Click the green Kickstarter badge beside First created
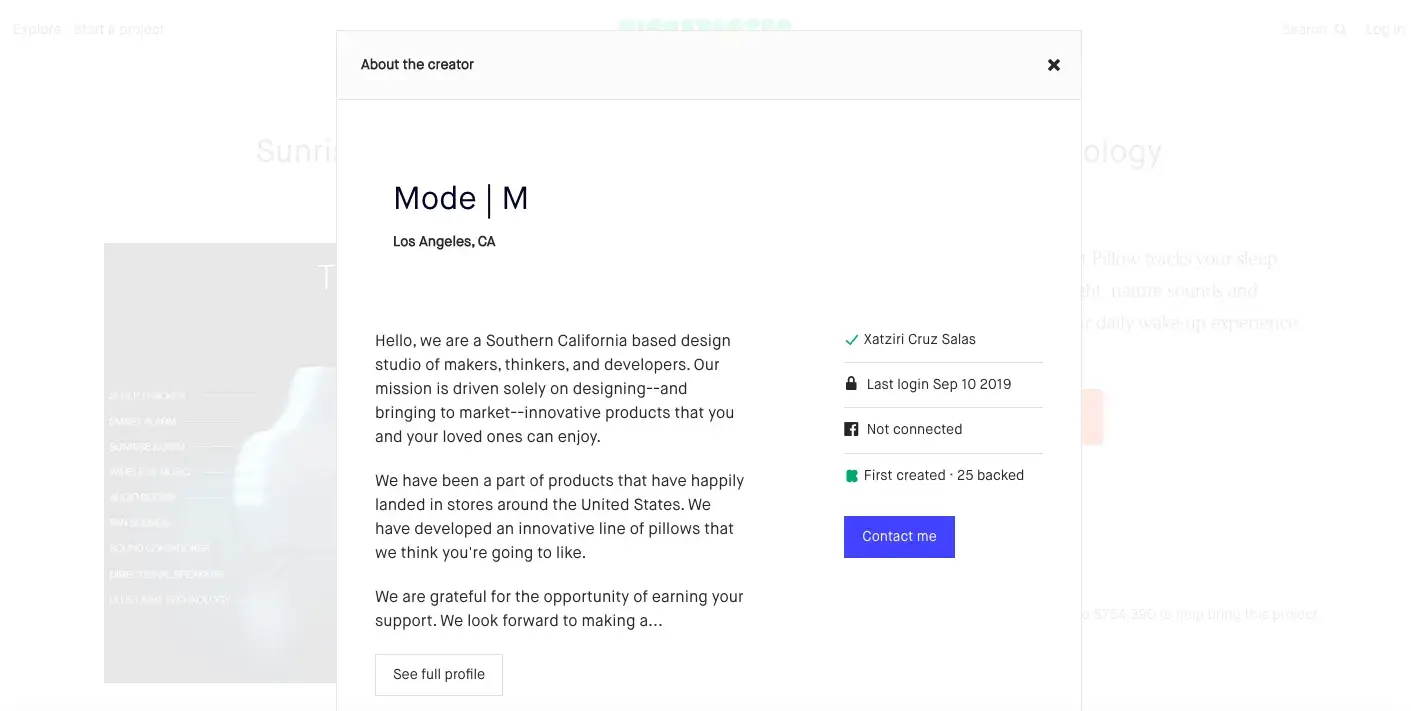Image resolution: width=1411 pixels, height=711 pixels. [x=852, y=476]
